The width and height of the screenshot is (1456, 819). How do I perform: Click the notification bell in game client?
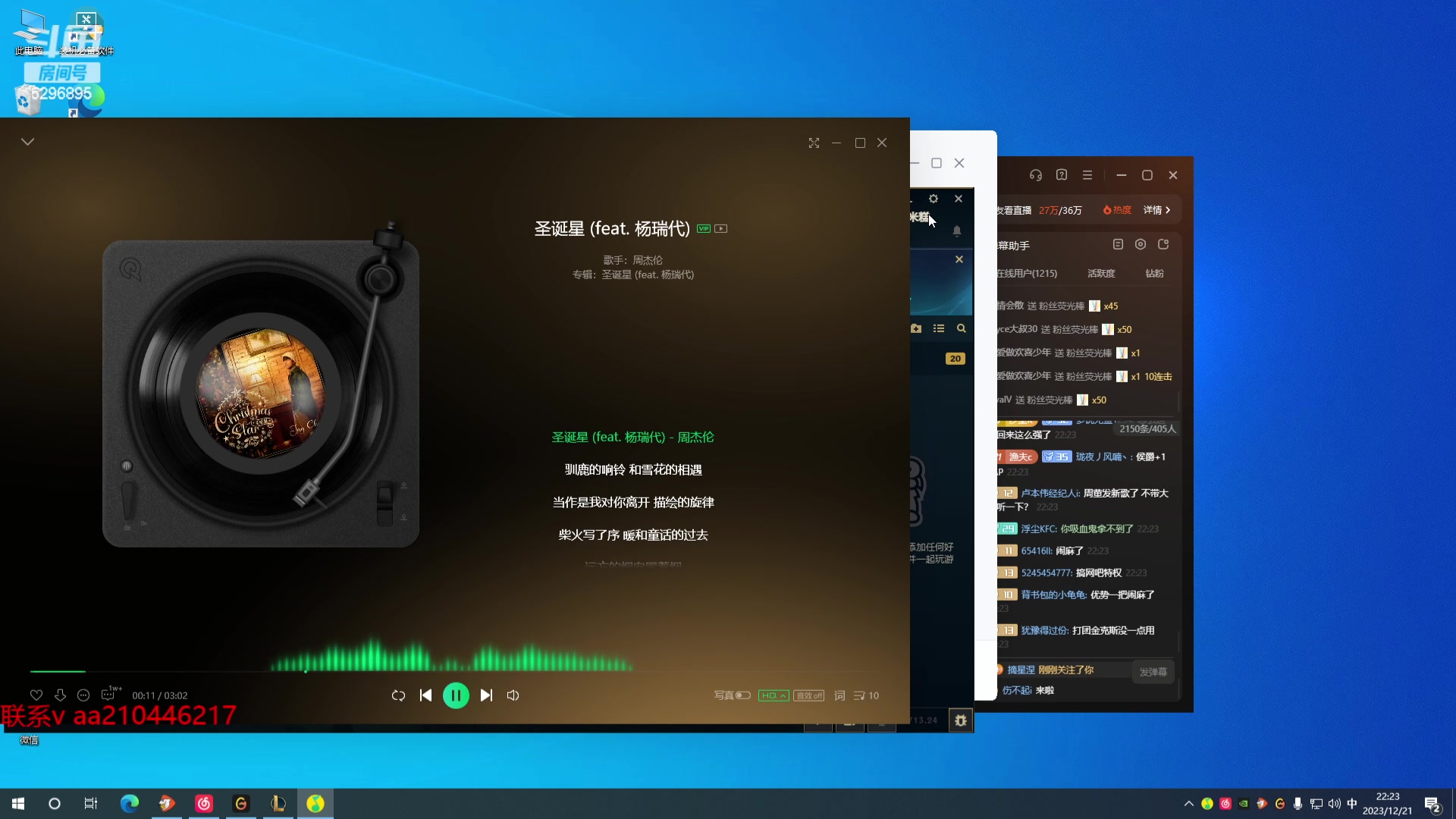957,231
